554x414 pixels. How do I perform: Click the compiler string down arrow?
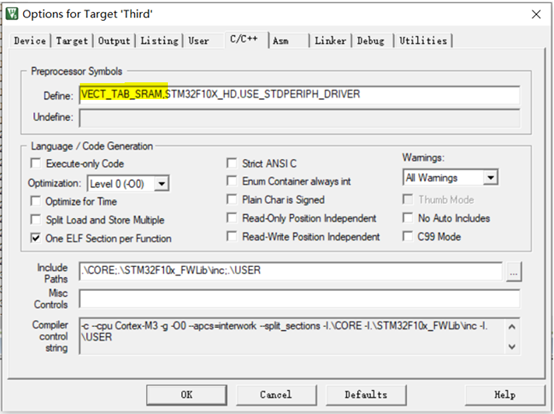pyautogui.click(x=512, y=347)
